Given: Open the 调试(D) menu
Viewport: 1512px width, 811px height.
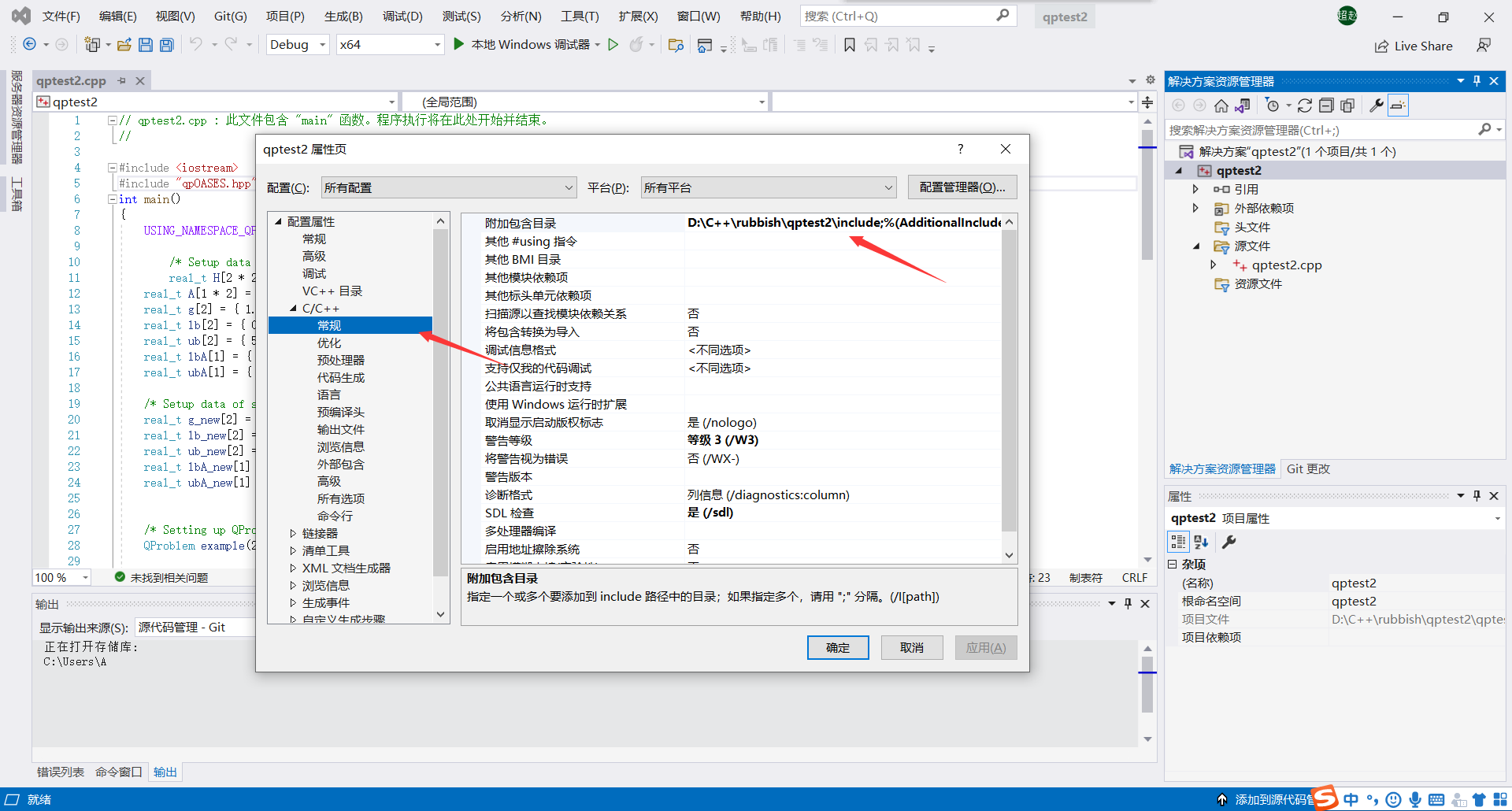Looking at the screenshot, I should (x=402, y=16).
